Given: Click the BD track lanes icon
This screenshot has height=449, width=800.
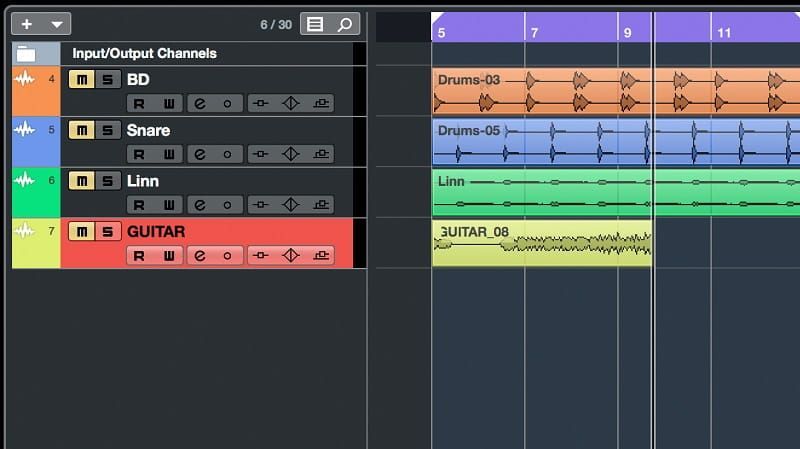Looking at the screenshot, I should click(321, 103).
